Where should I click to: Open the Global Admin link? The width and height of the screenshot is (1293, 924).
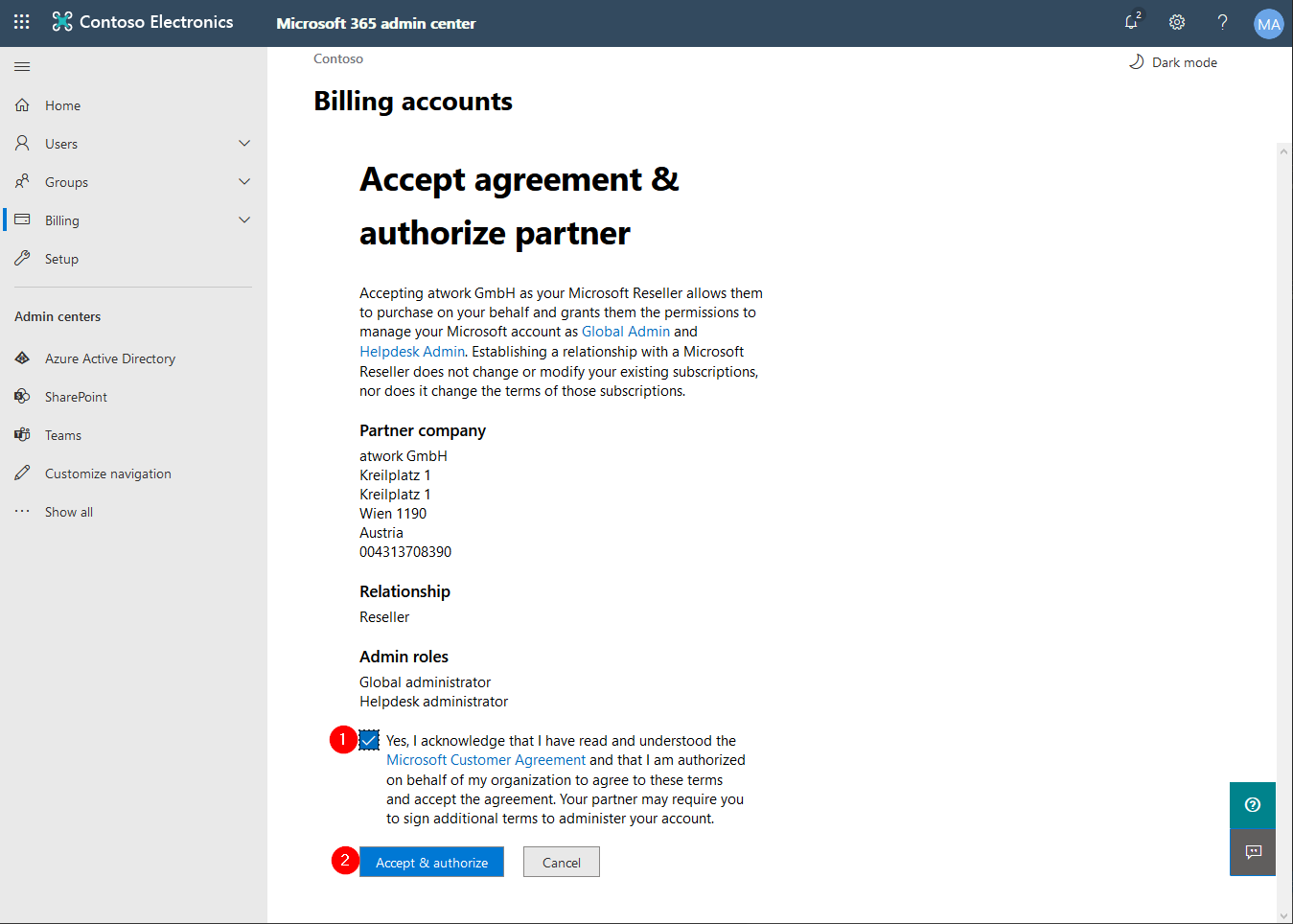[626, 332]
